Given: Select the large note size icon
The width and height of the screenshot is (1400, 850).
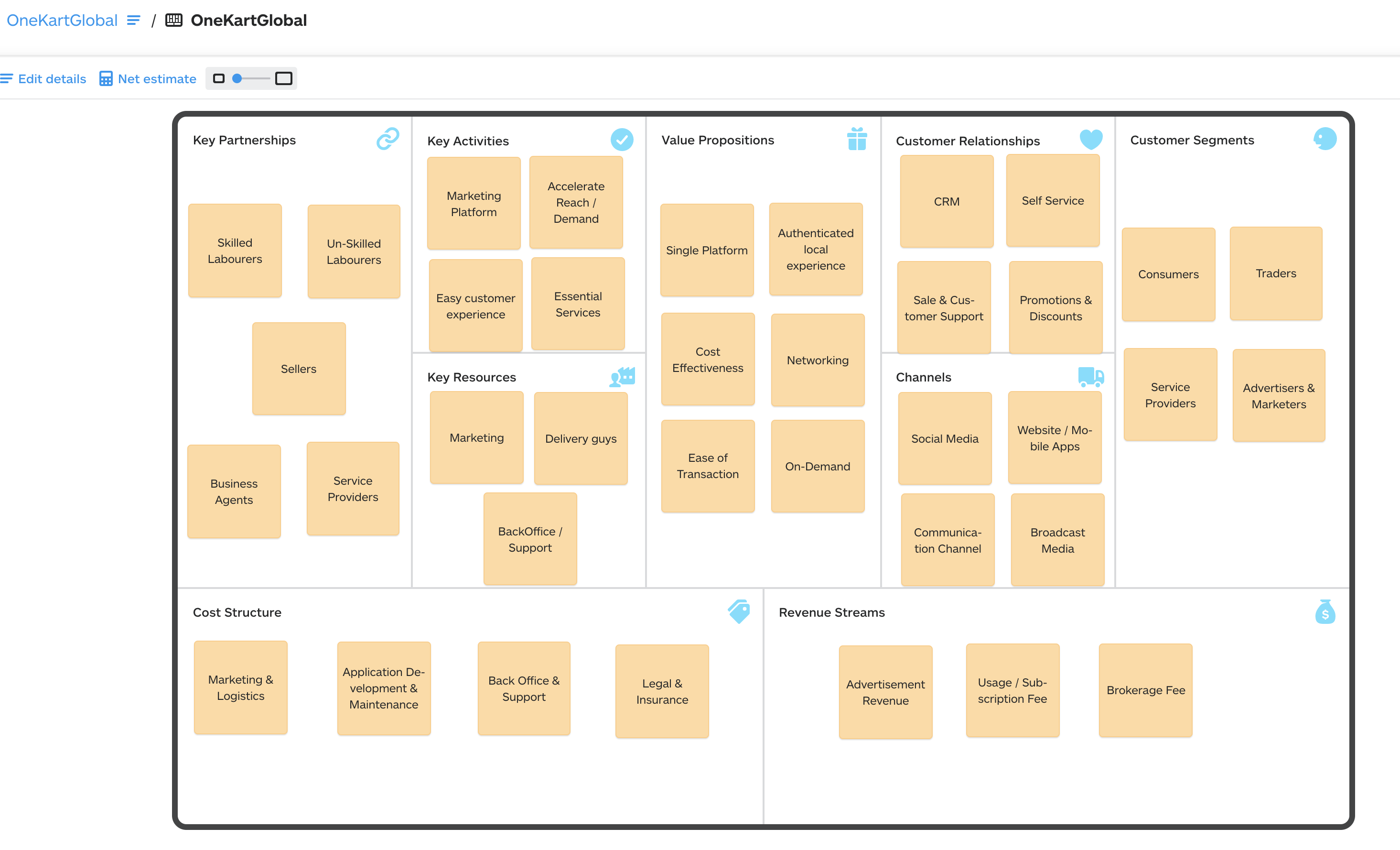Looking at the screenshot, I should pos(283,78).
